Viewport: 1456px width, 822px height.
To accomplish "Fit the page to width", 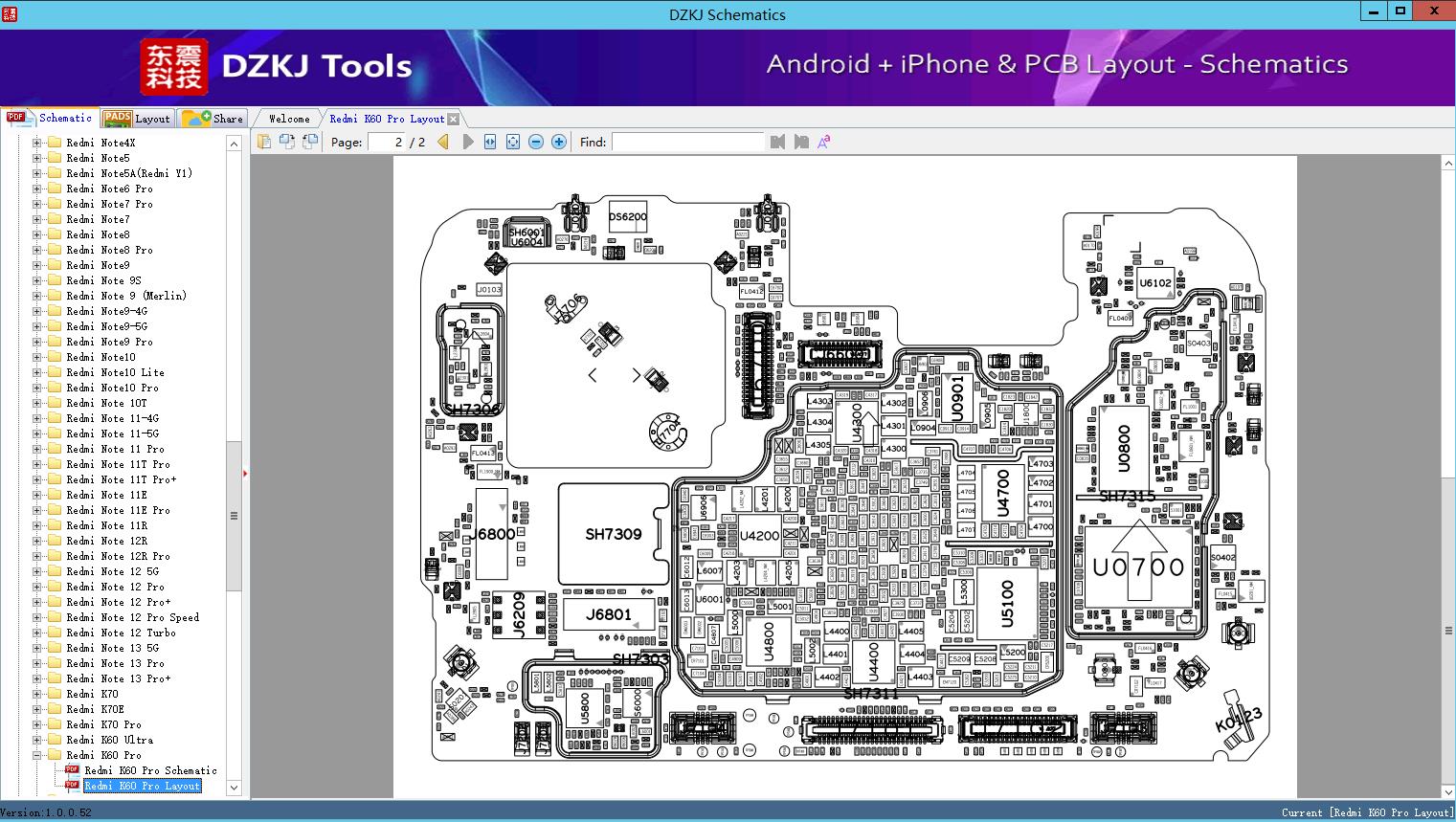I will (490, 142).
